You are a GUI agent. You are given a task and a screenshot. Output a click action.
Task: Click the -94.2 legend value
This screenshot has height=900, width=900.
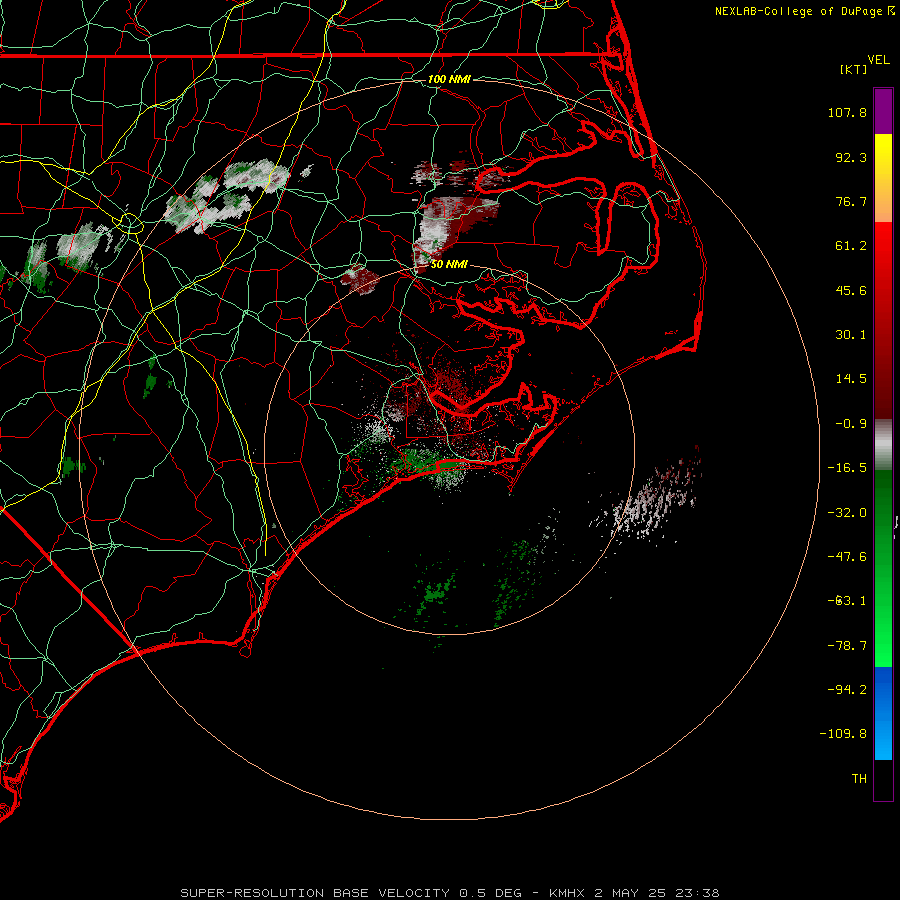(x=847, y=690)
